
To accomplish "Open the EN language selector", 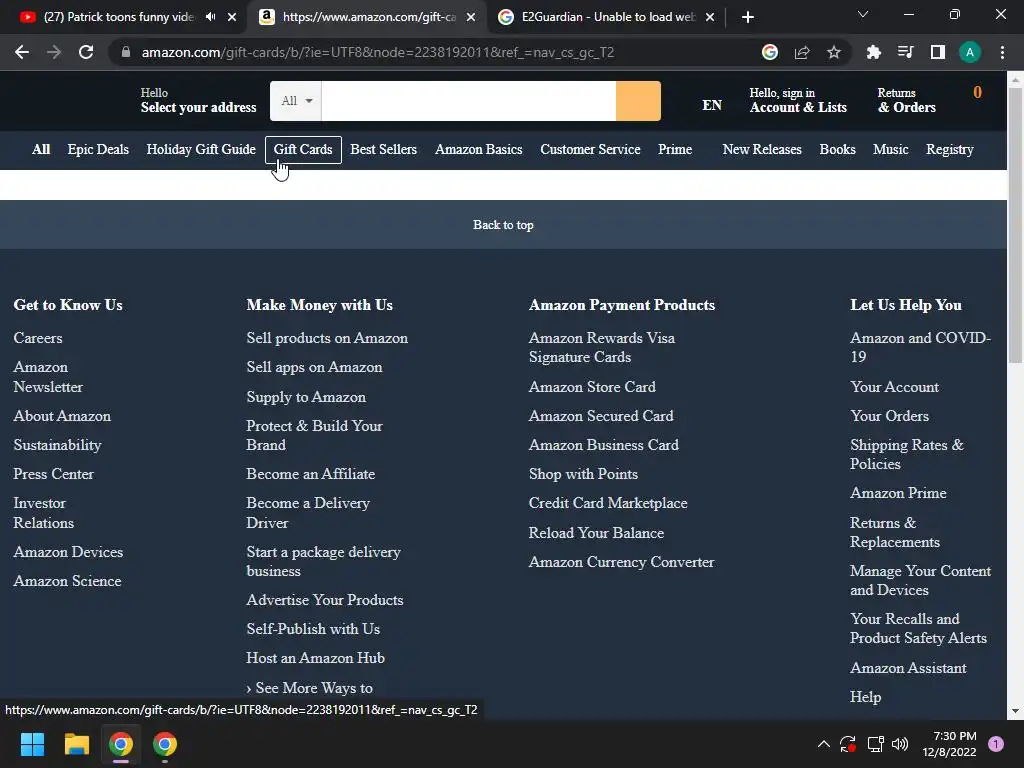I will [x=712, y=105].
